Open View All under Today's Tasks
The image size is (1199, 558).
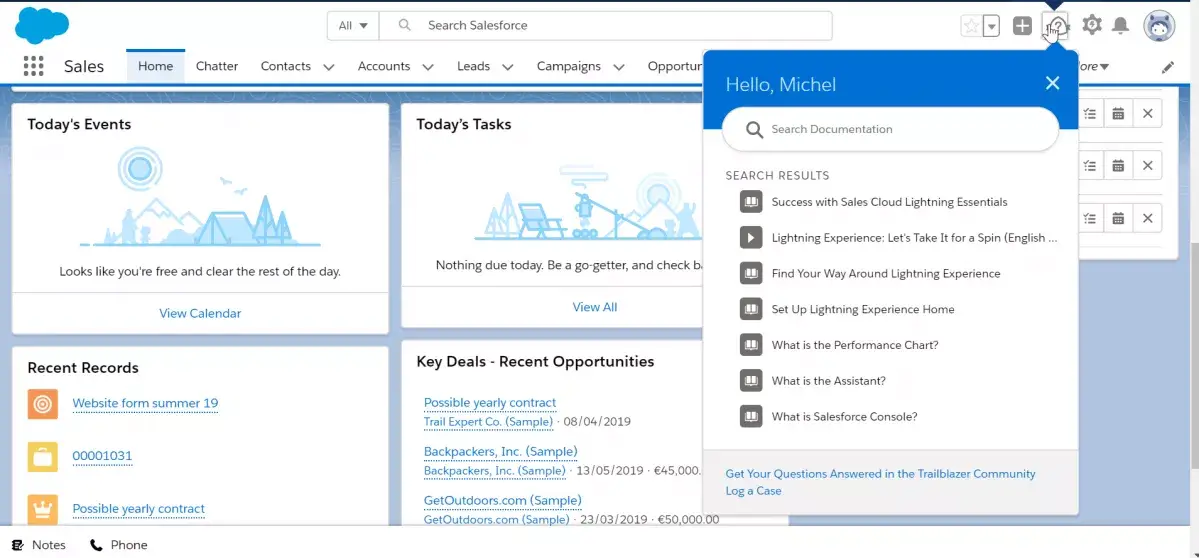coord(595,307)
